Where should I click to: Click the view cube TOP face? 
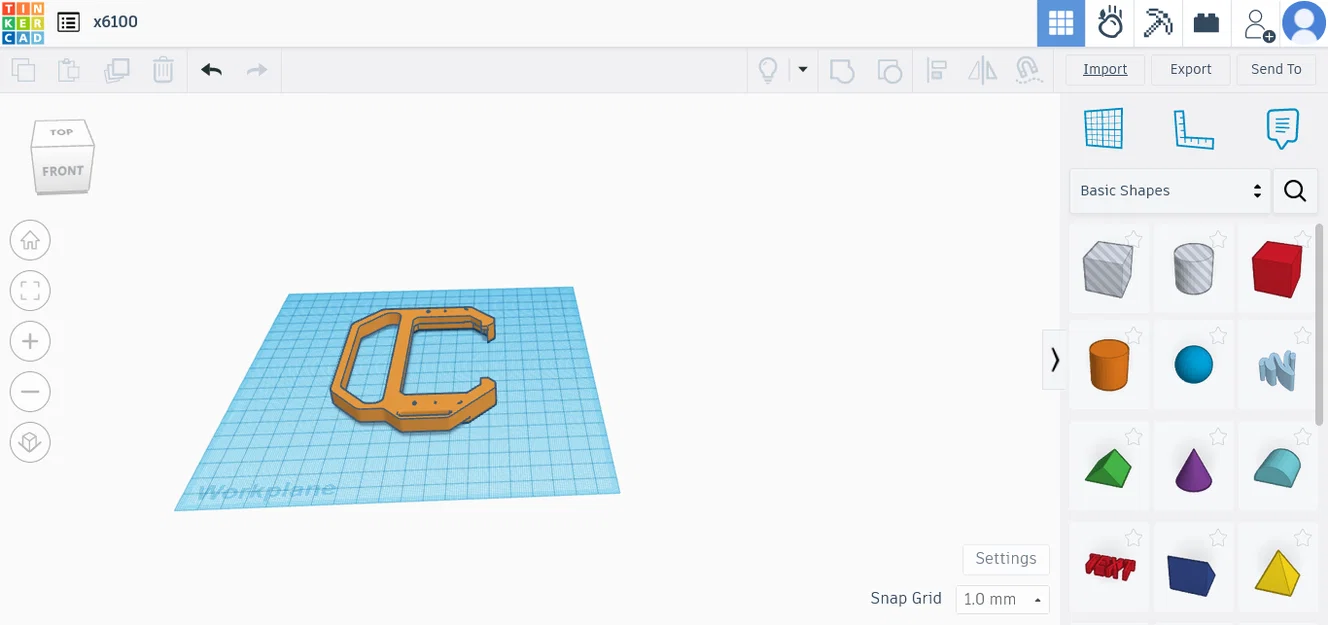pyautogui.click(x=62, y=132)
